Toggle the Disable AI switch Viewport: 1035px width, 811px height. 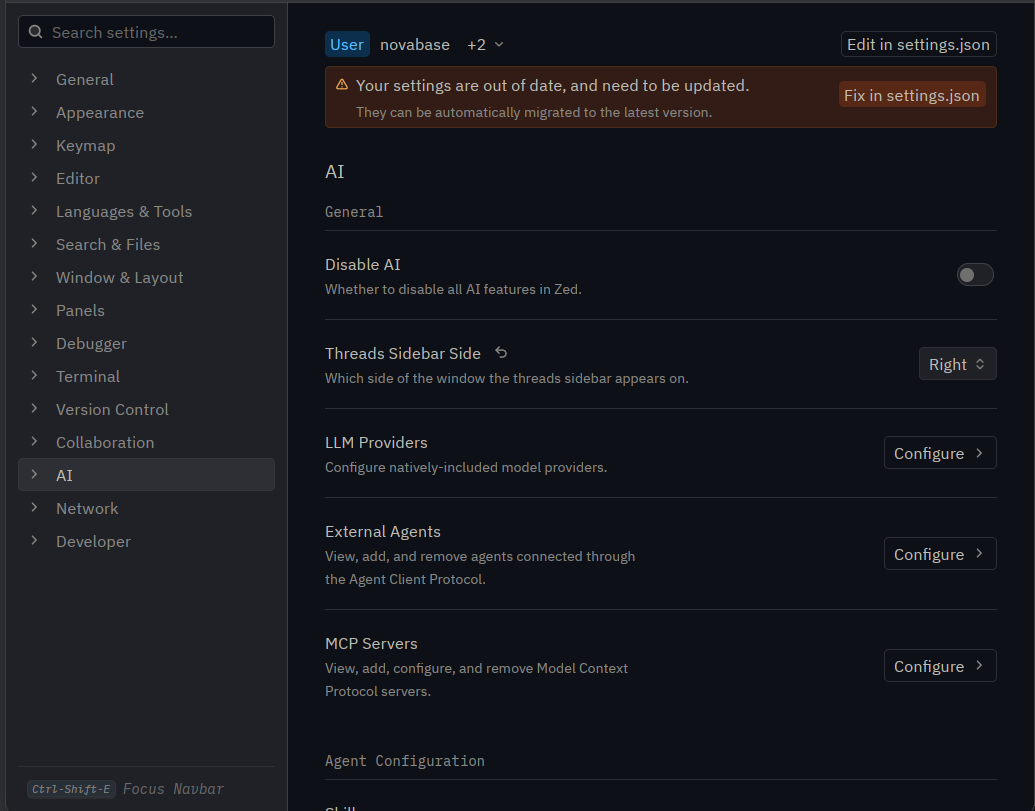pyautogui.click(x=975, y=275)
